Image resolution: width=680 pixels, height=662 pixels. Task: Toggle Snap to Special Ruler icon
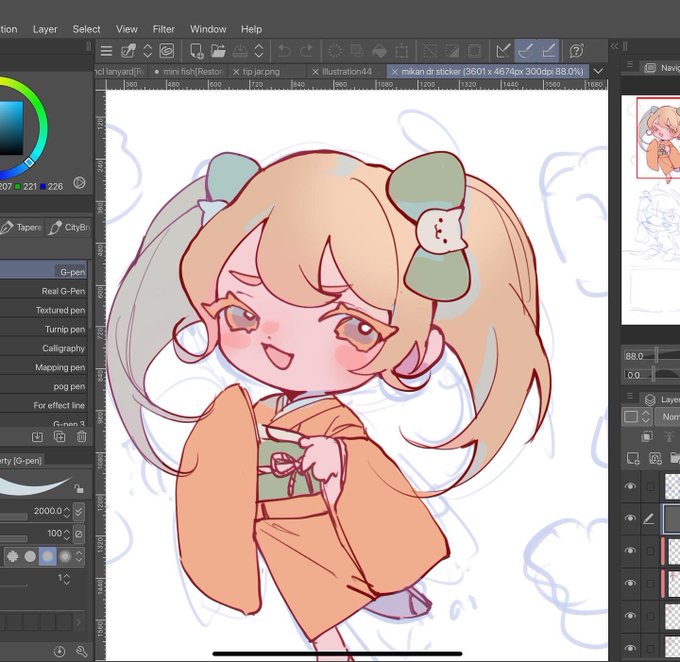coord(526,51)
